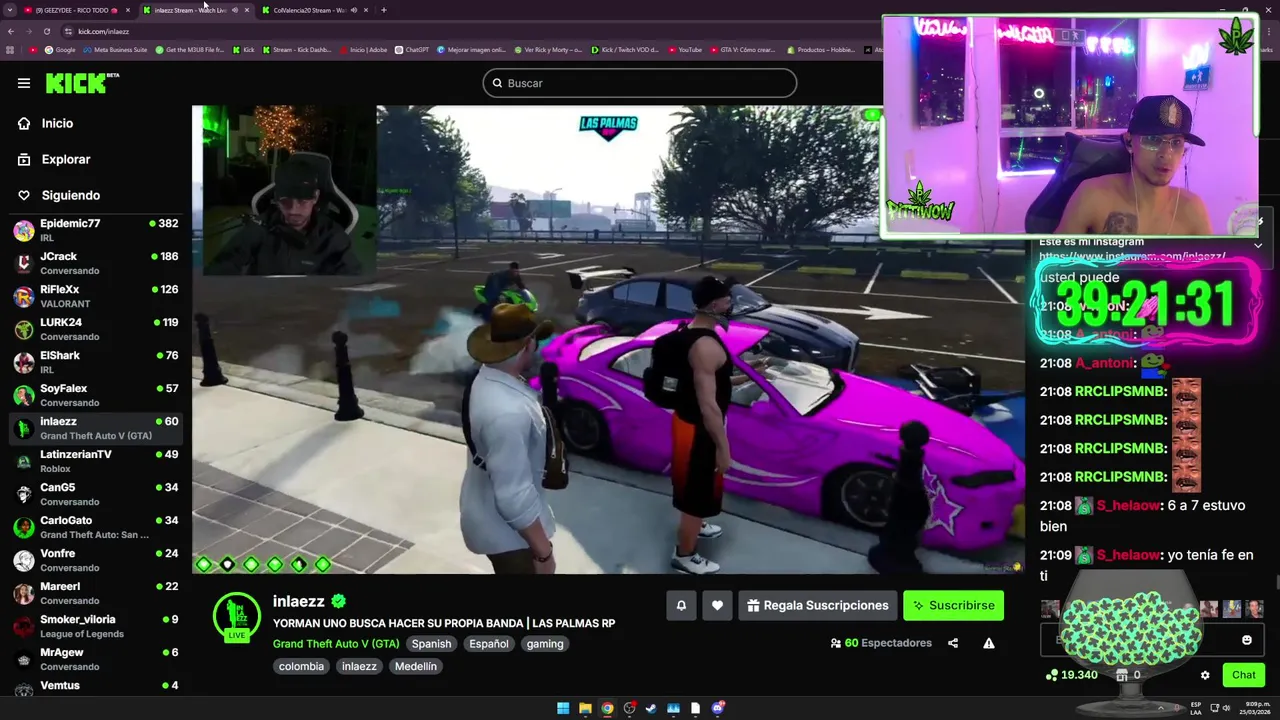The image size is (1280, 720).
Task: Open LURK24 channel in the sidebar
Action: click(96, 329)
